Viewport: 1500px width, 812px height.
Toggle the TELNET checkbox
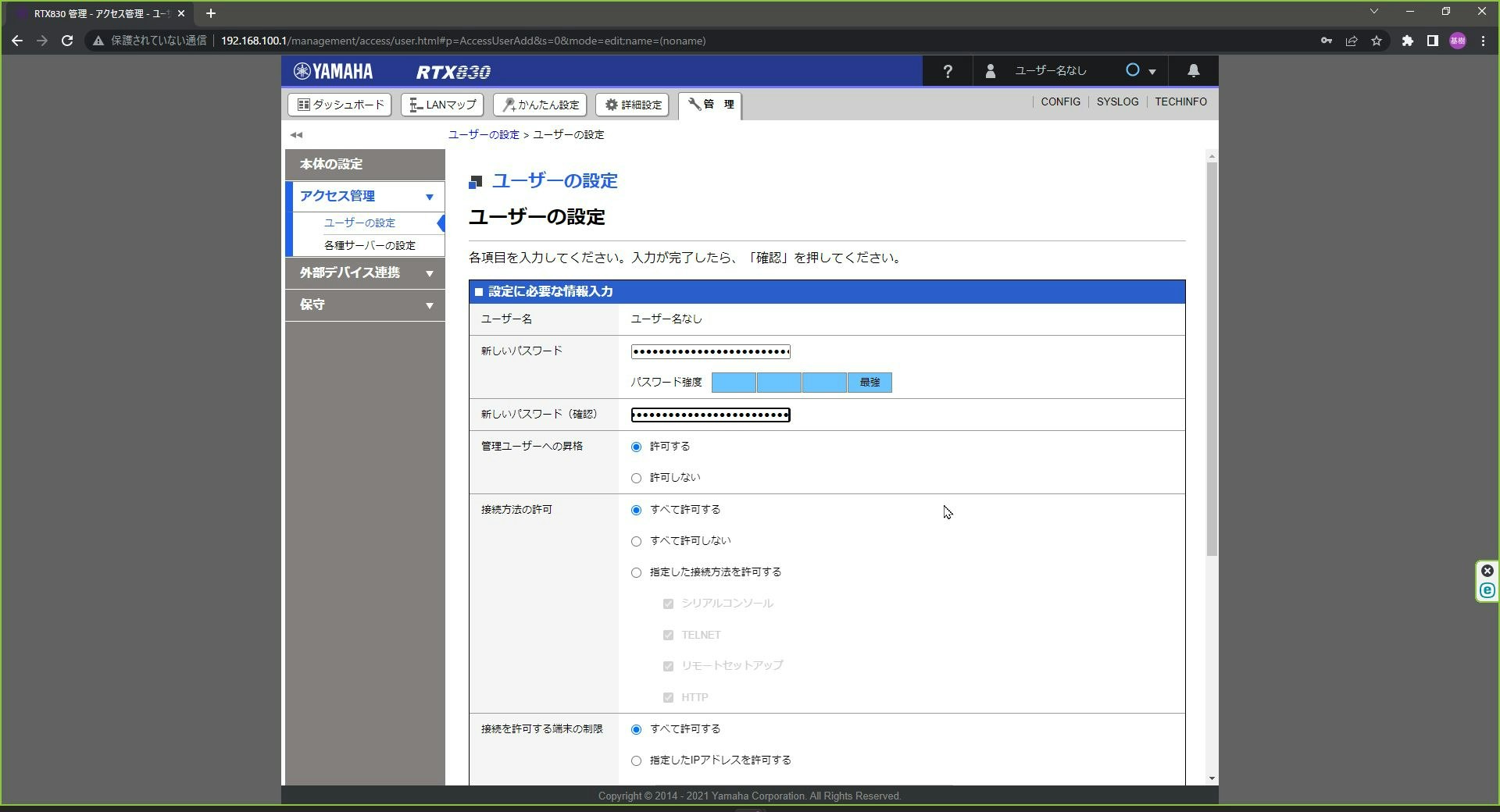pyautogui.click(x=668, y=636)
